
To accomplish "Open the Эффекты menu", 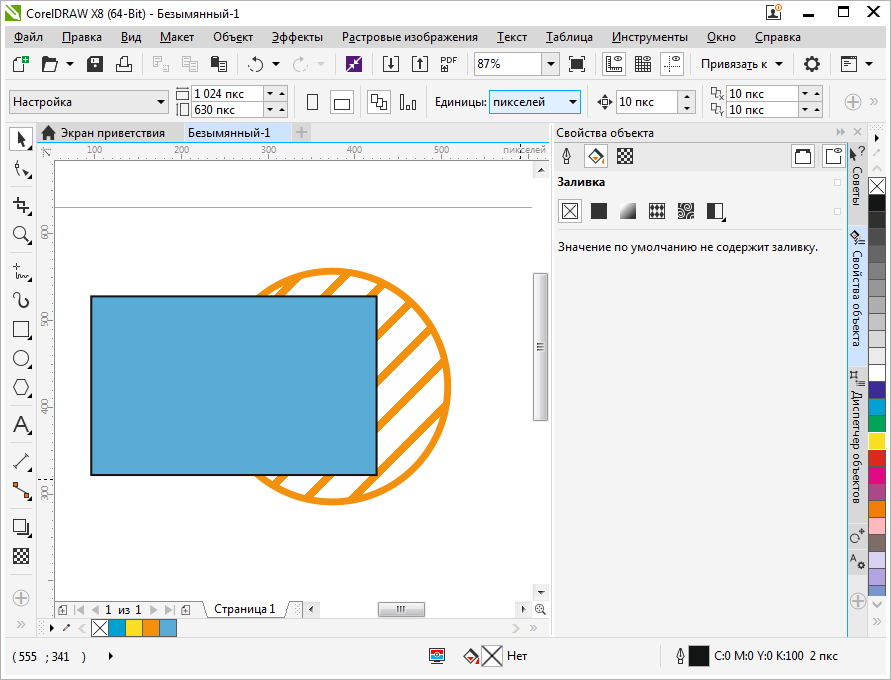I will point(297,37).
